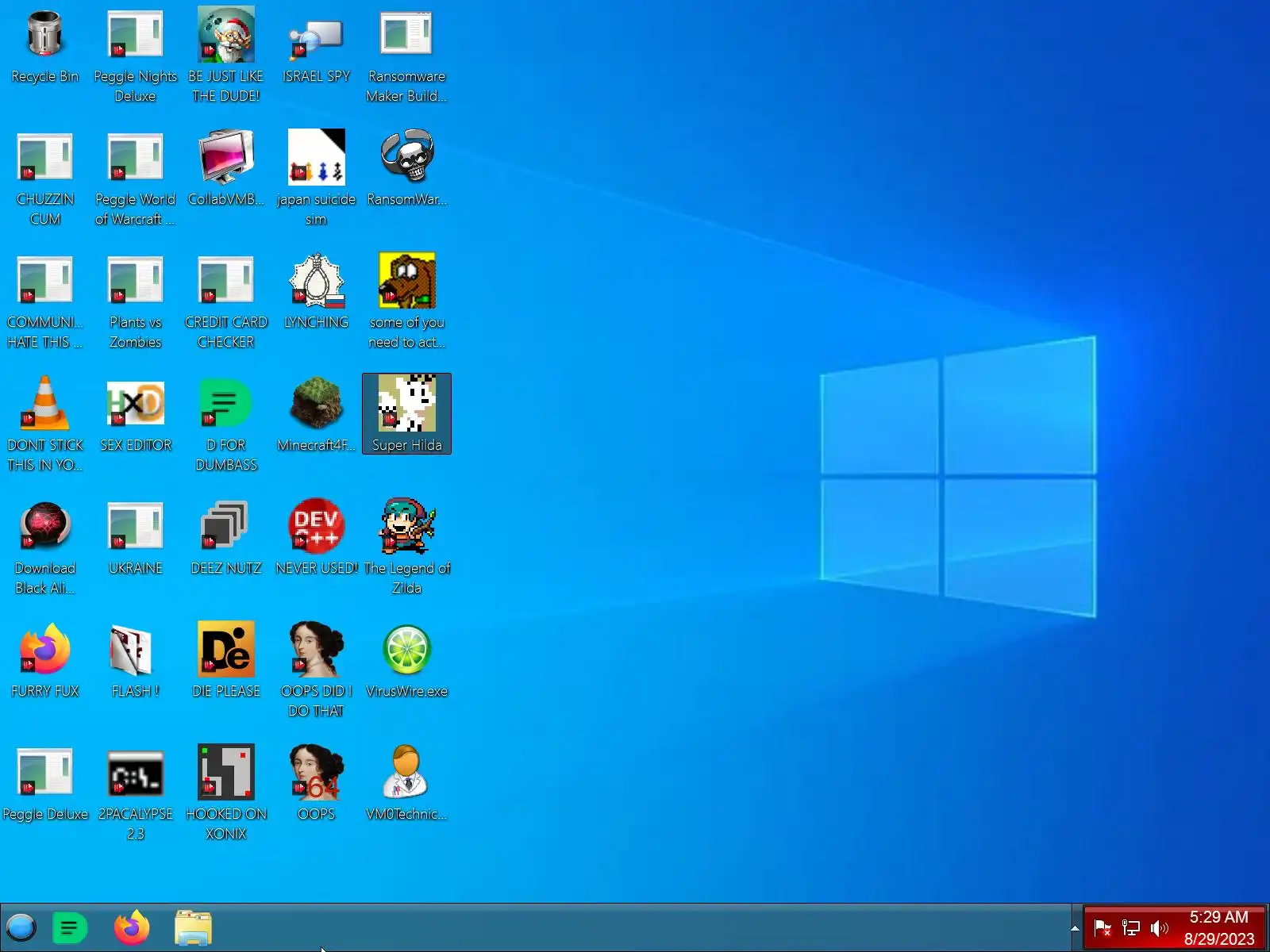The height and width of the screenshot is (952, 1270).
Task: Open the Action Center flag icon
Action: pos(1103,927)
